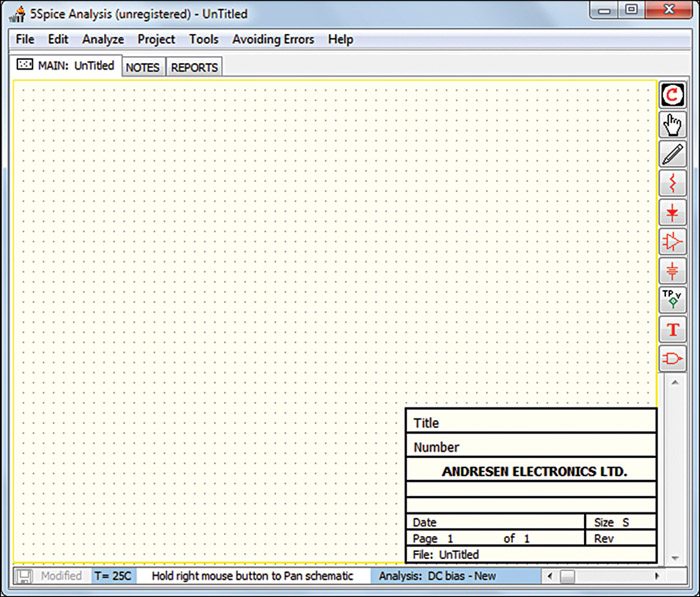700x597 pixels.
Task: Pick the battery voltage source tool
Action: [672, 270]
